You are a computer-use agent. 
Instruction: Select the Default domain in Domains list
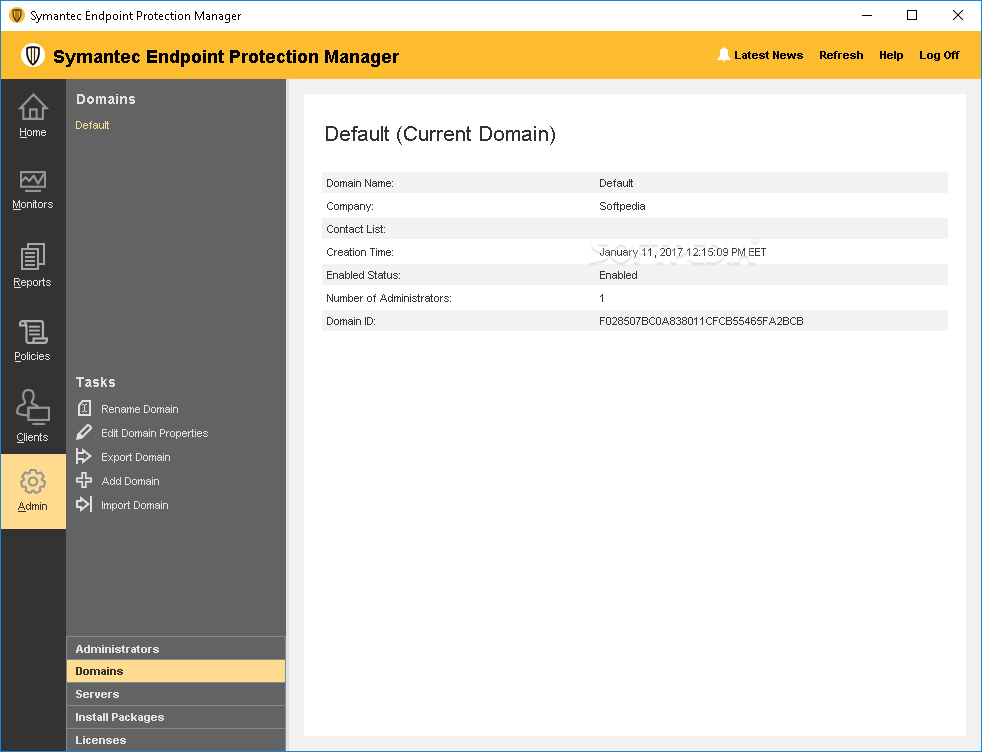pyautogui.click(x=92, y=125)
